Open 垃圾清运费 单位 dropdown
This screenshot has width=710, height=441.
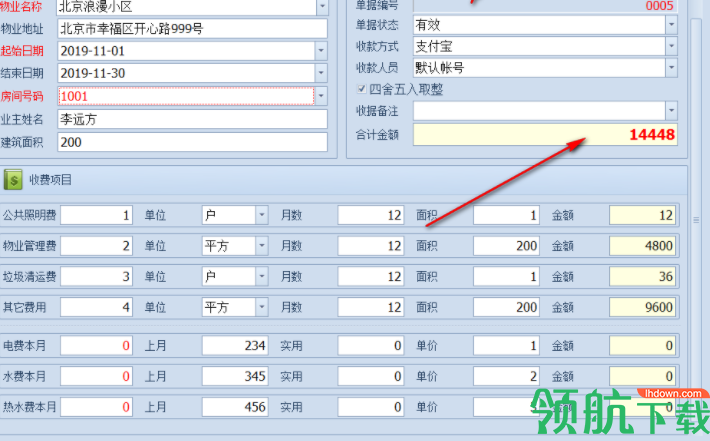[262, 277]
